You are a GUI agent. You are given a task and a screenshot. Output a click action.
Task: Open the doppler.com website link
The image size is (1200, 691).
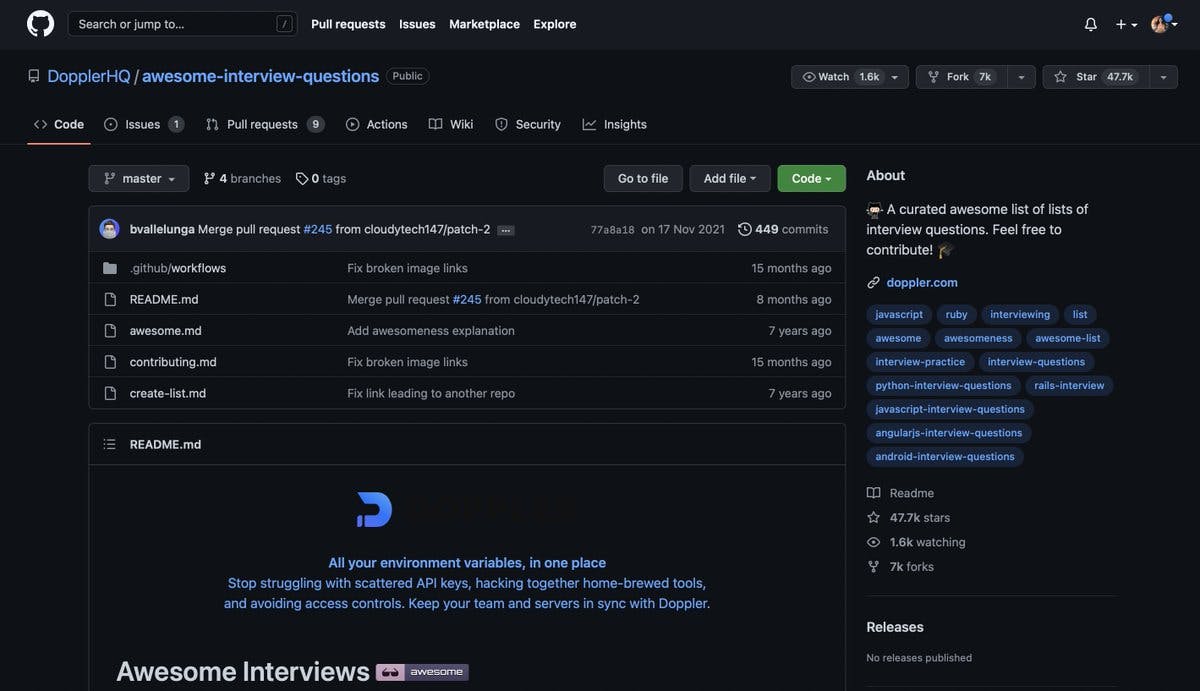point(922,282)
